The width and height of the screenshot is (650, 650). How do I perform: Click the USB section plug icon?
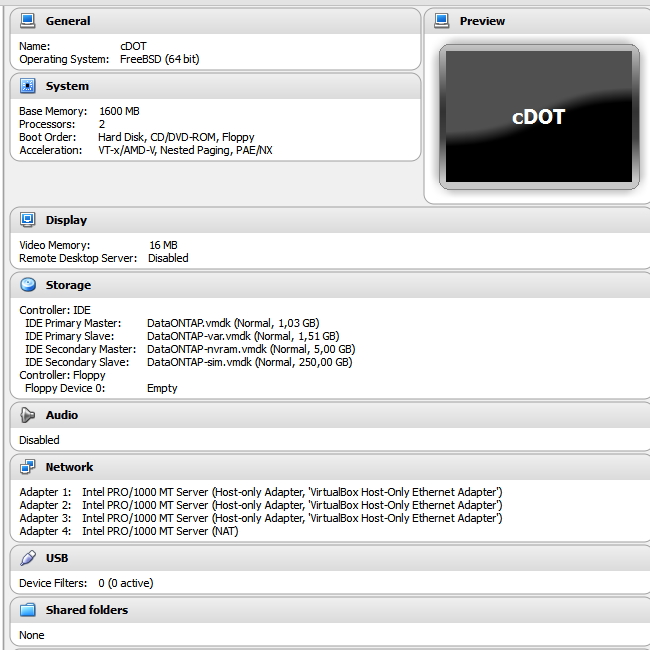click(28, 558)
